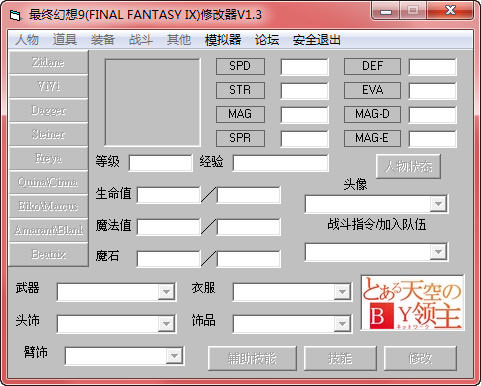
Task: Click the current 魔石 field
Action: click(x=169, y=259)
